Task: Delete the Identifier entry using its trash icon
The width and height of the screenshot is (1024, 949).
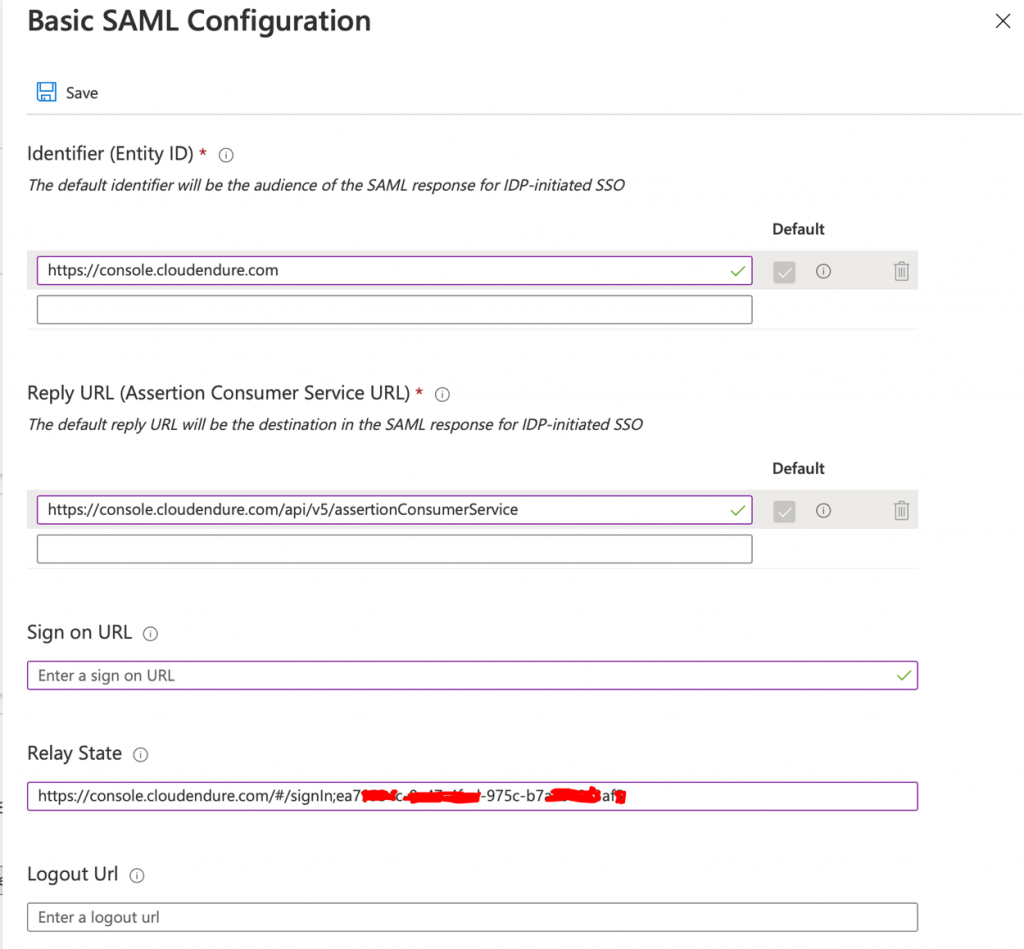Action: (x=901, y=270)
